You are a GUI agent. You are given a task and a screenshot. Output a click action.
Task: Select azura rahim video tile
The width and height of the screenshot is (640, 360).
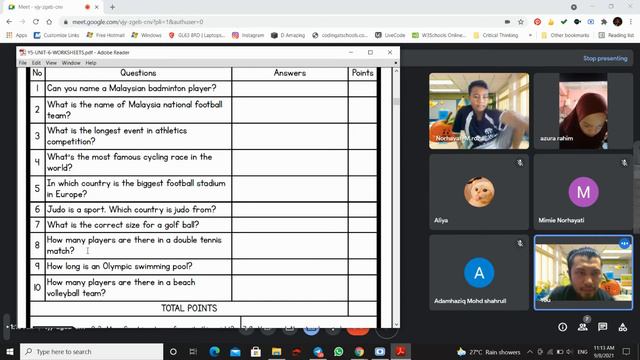pos(583,111)
